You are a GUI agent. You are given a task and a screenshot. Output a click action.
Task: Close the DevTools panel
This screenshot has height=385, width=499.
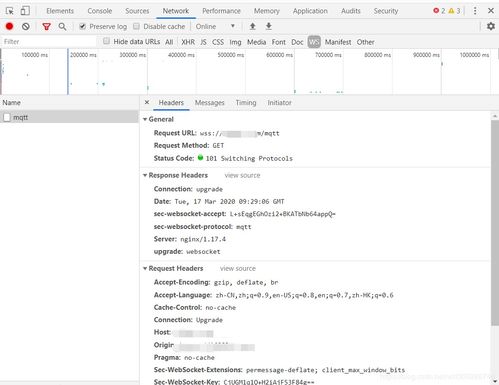pyautogui.click(x=491, y=11)
